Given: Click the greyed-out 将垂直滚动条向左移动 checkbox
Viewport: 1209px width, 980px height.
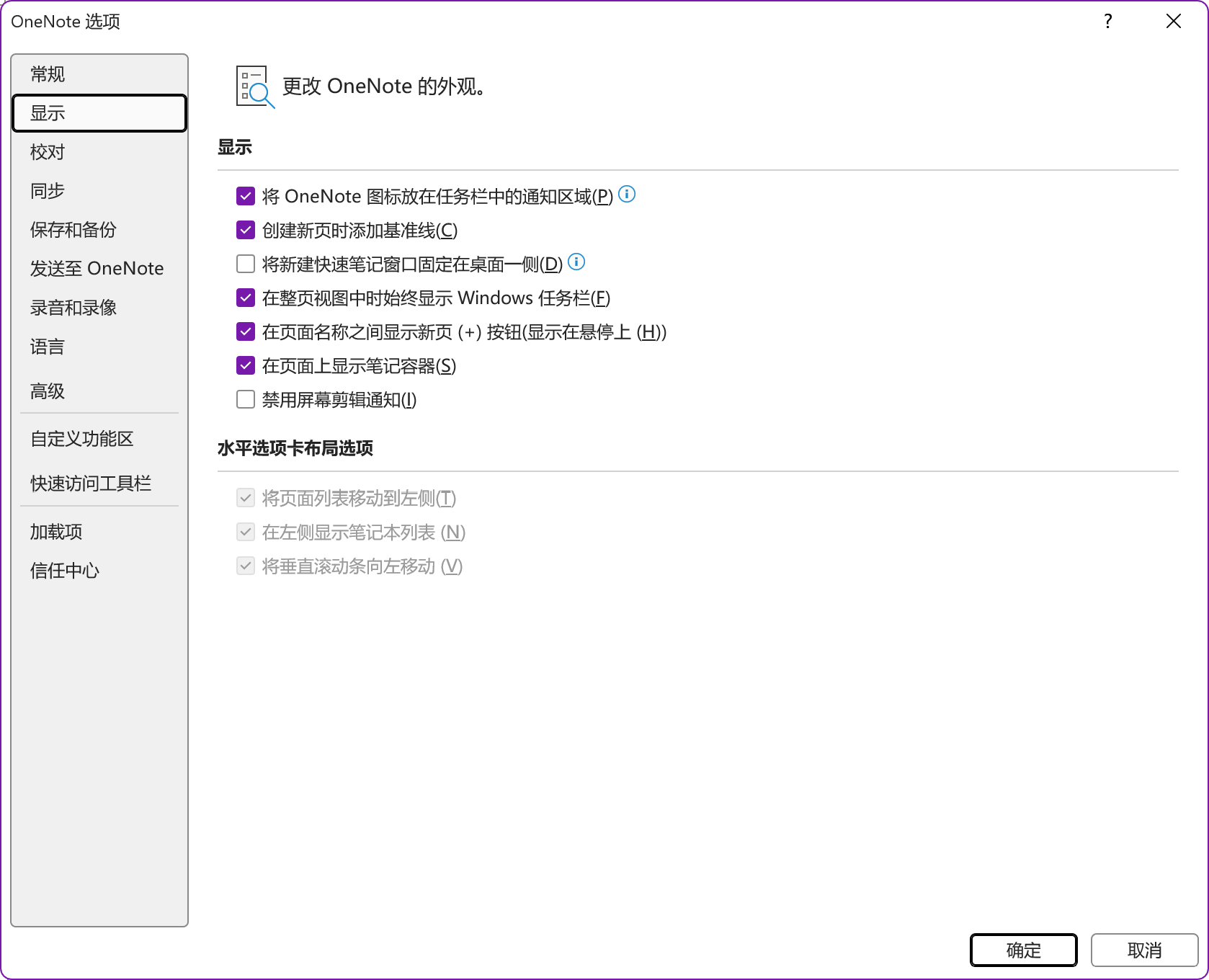Looking at the screenshot, I should point(246,566).
